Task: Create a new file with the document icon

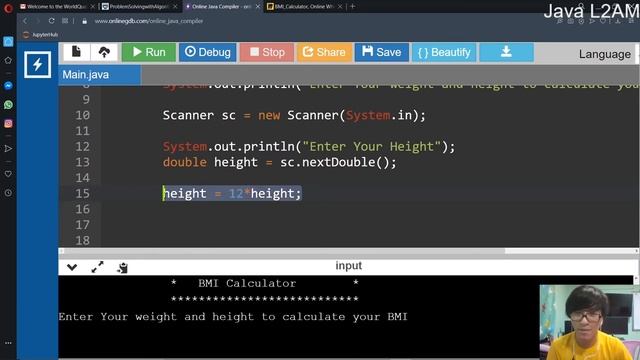Action: point(76,52)
